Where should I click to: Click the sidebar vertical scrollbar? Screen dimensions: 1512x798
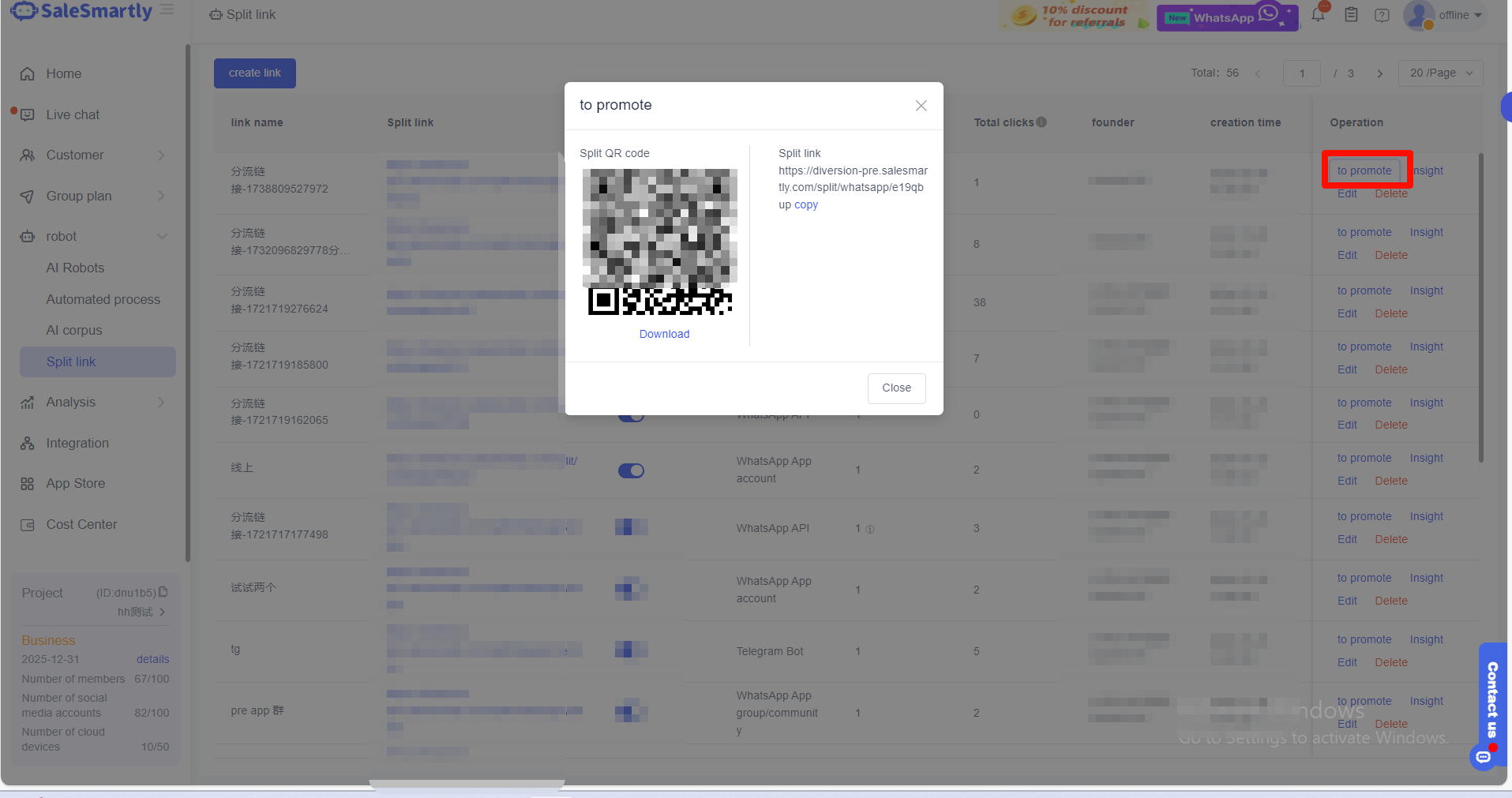188,304
